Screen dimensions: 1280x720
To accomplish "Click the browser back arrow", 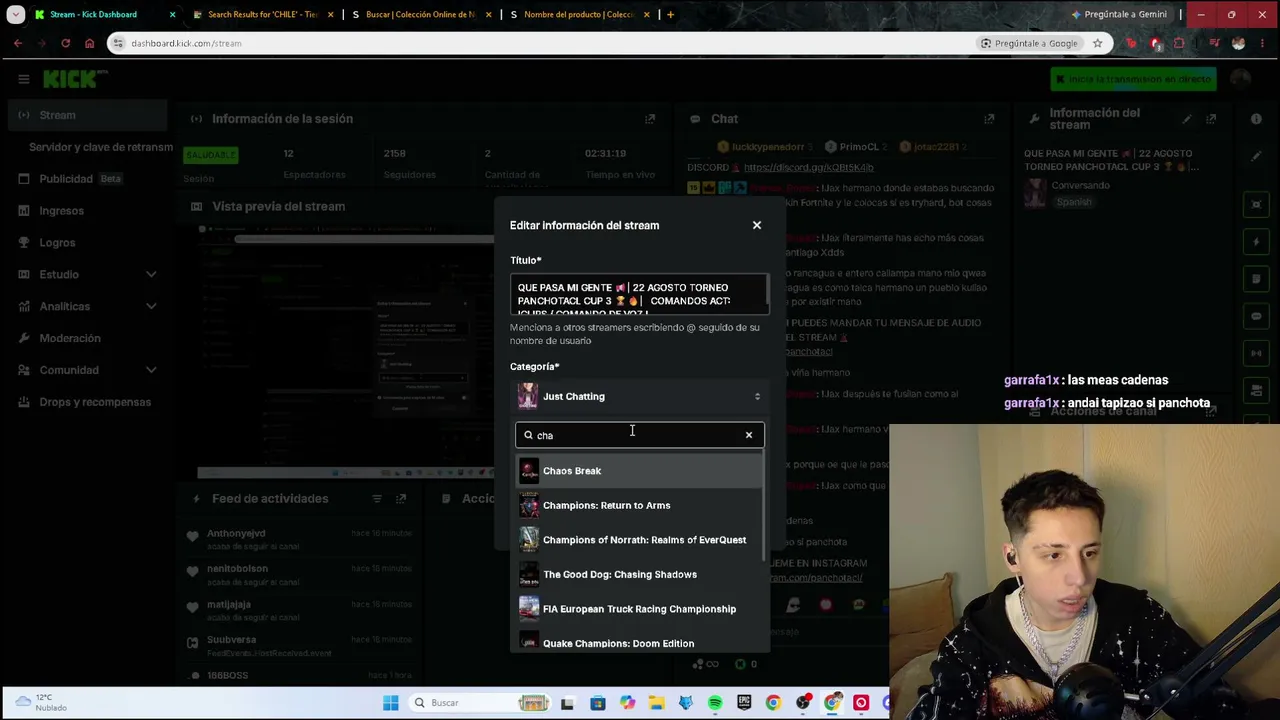I will pyautogui.click(x=18, y=43).
